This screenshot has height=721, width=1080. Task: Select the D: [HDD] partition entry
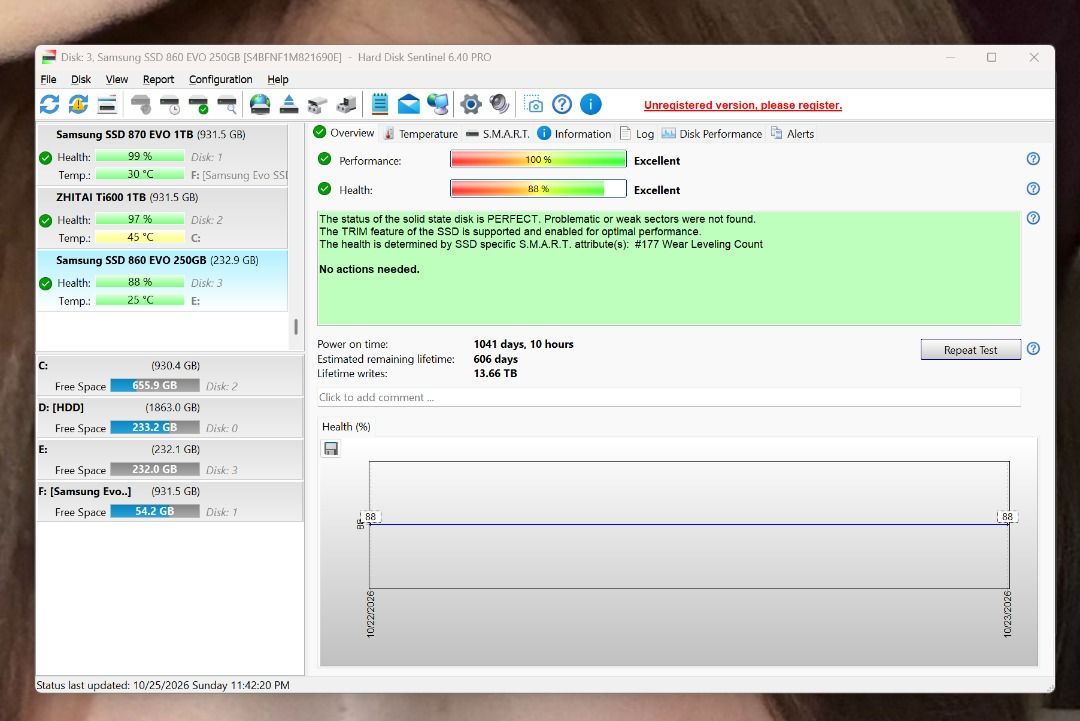[169, 417]
